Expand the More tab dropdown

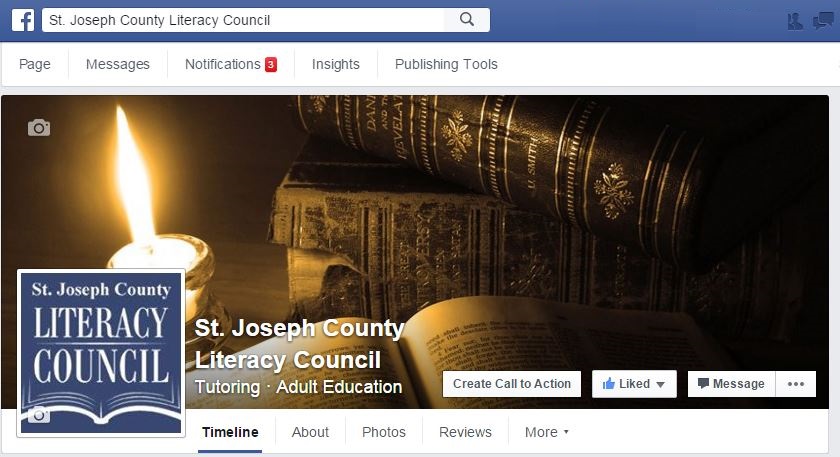pyautogui.click(x=546, y=432)
